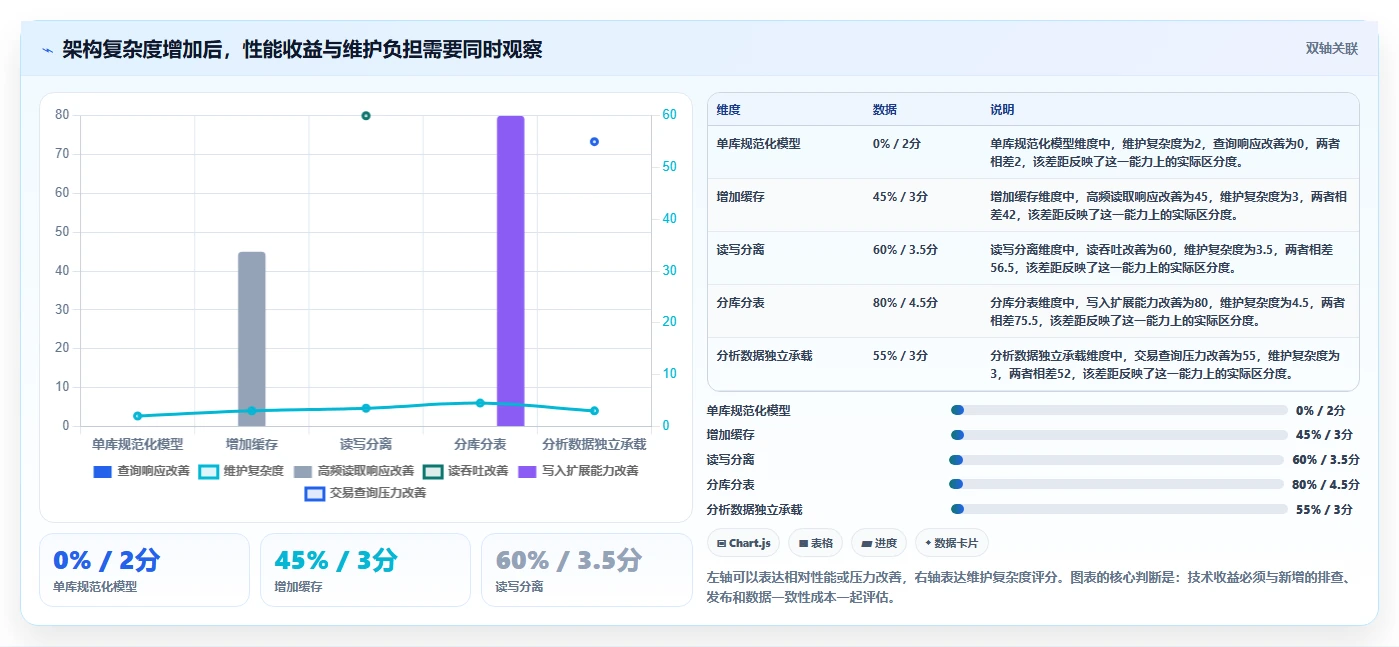Click the purple 分库分表 bar in the chart
Screen dimensions: 1399x647
[510, 271]
